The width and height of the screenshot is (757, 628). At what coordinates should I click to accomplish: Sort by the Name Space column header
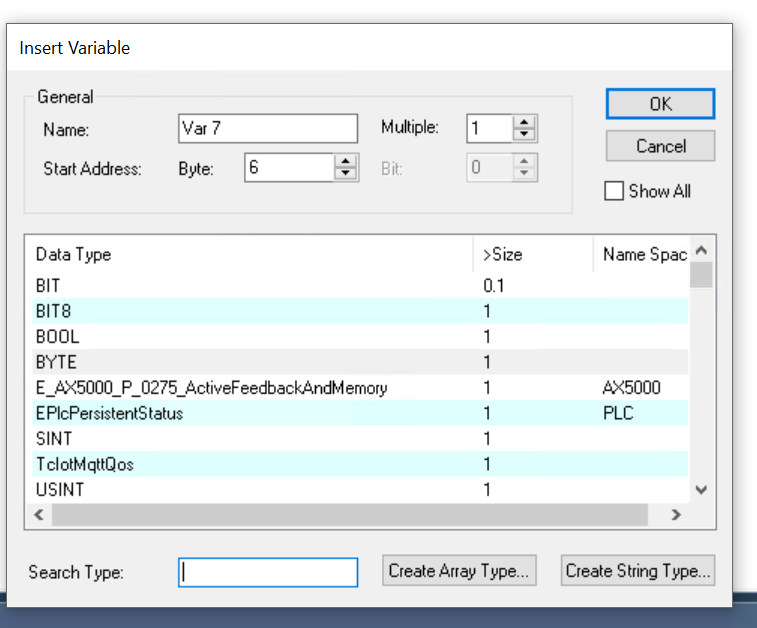pos(641,254)
